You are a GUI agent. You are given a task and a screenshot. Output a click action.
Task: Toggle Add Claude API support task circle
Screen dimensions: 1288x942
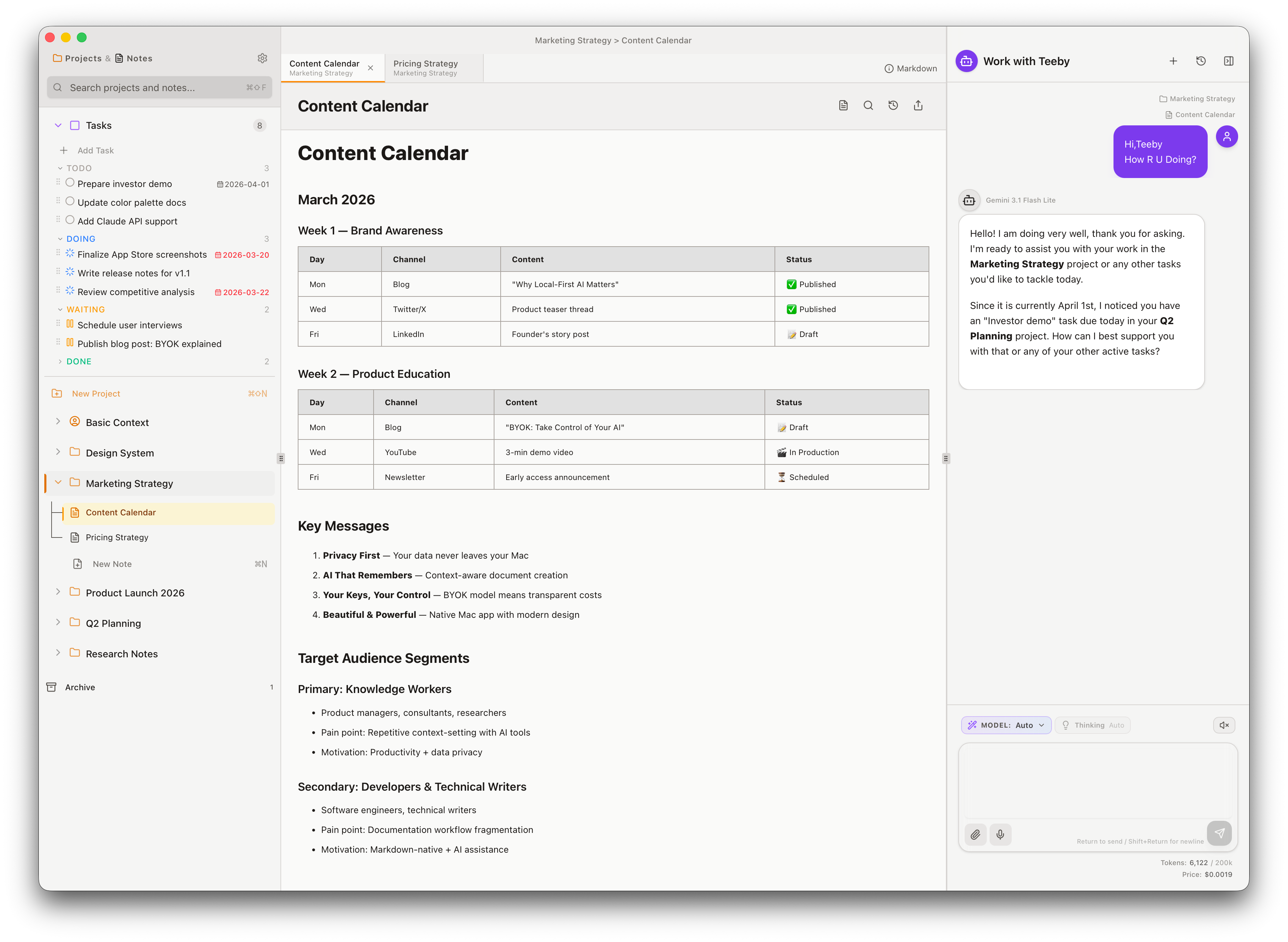pyautogui.click(x=70, y=220)
